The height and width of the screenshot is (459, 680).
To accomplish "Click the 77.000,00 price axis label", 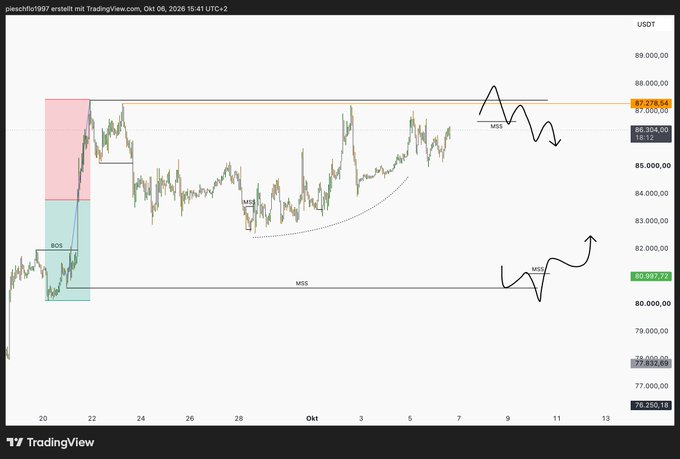I will tap(651, 386).
